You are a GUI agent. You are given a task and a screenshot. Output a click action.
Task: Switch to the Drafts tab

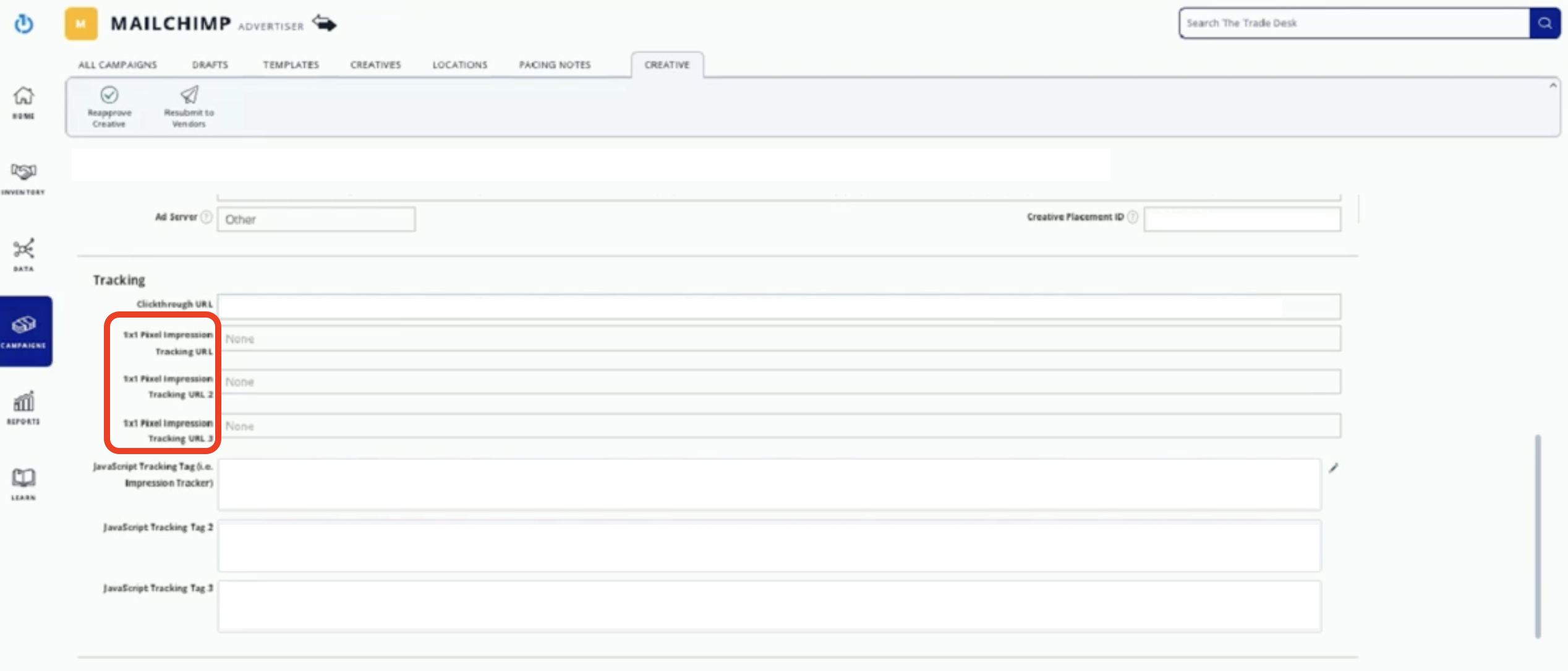click(210, 64)
